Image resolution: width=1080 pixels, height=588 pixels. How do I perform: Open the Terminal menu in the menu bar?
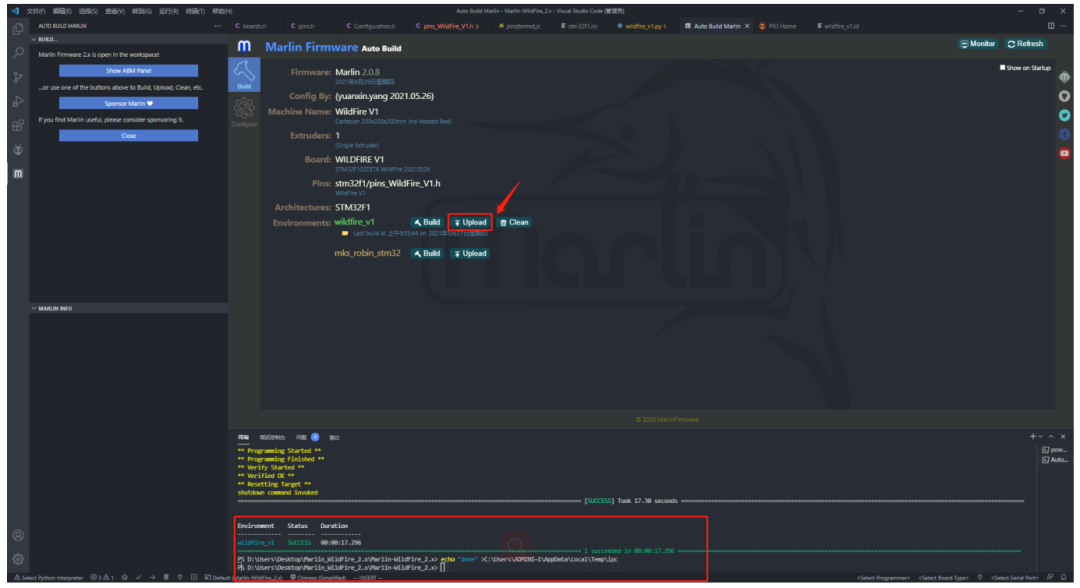tap(196, 11)
